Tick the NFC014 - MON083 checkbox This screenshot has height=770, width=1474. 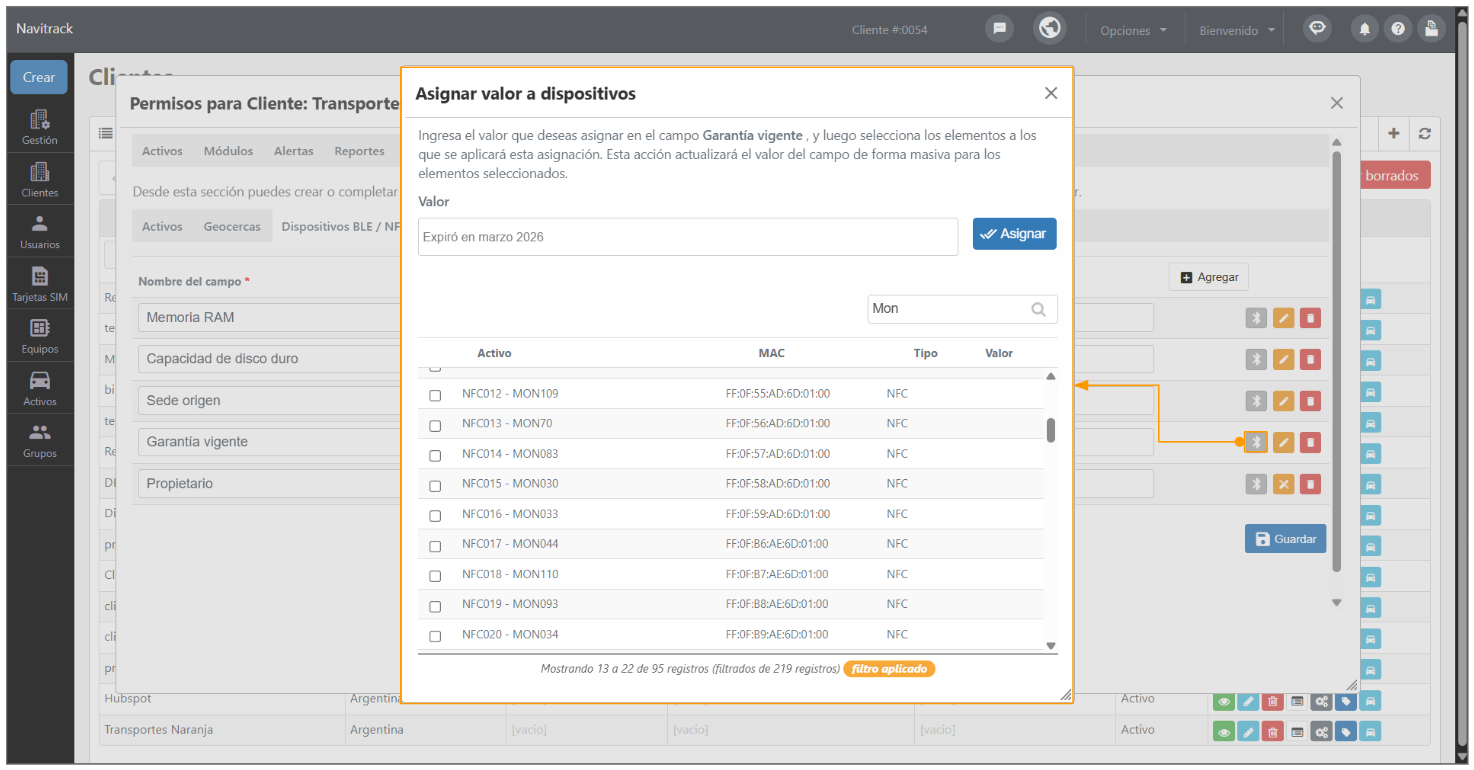coord(435,455)
